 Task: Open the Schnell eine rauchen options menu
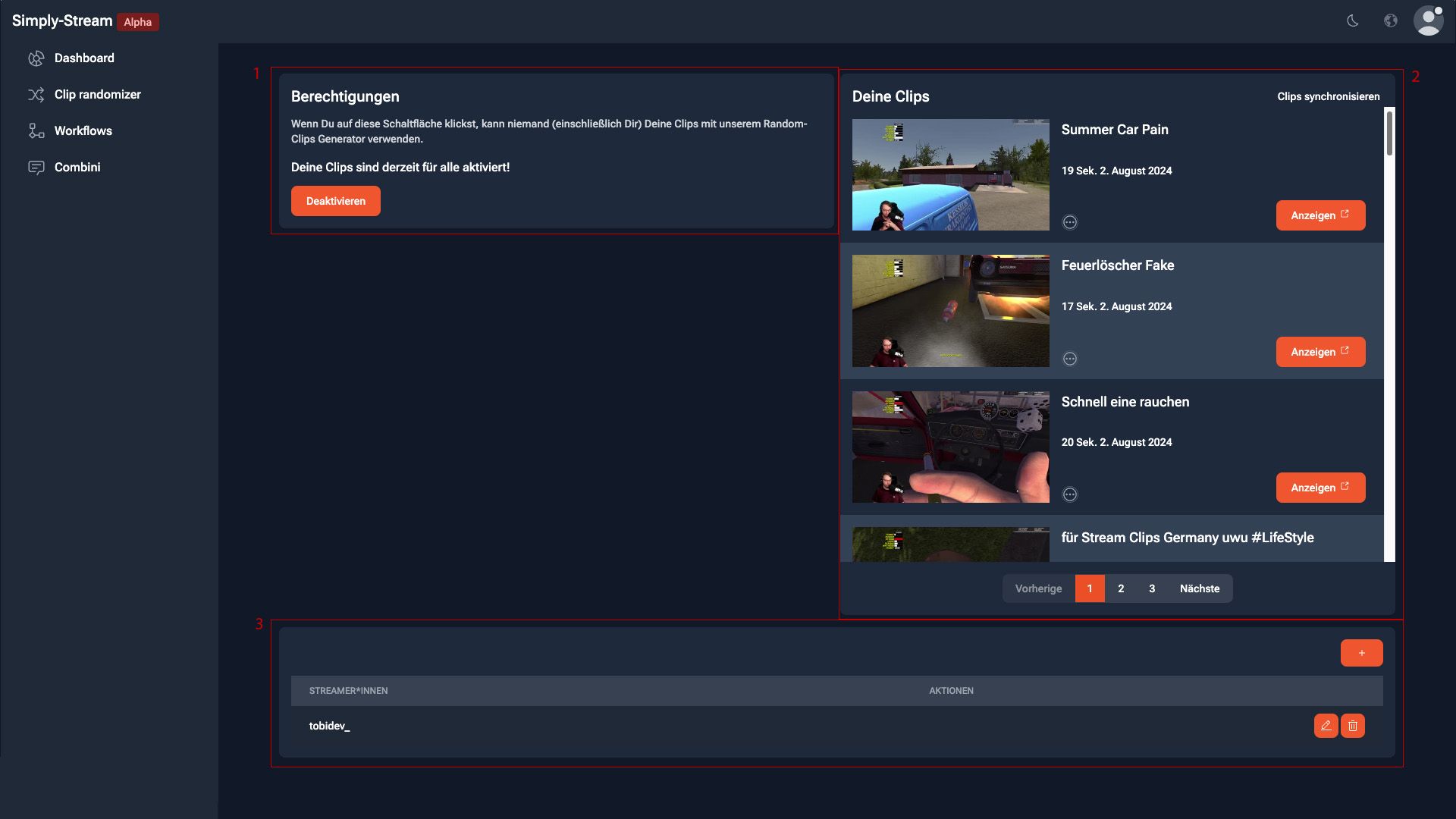click(x=1069, y=493)
